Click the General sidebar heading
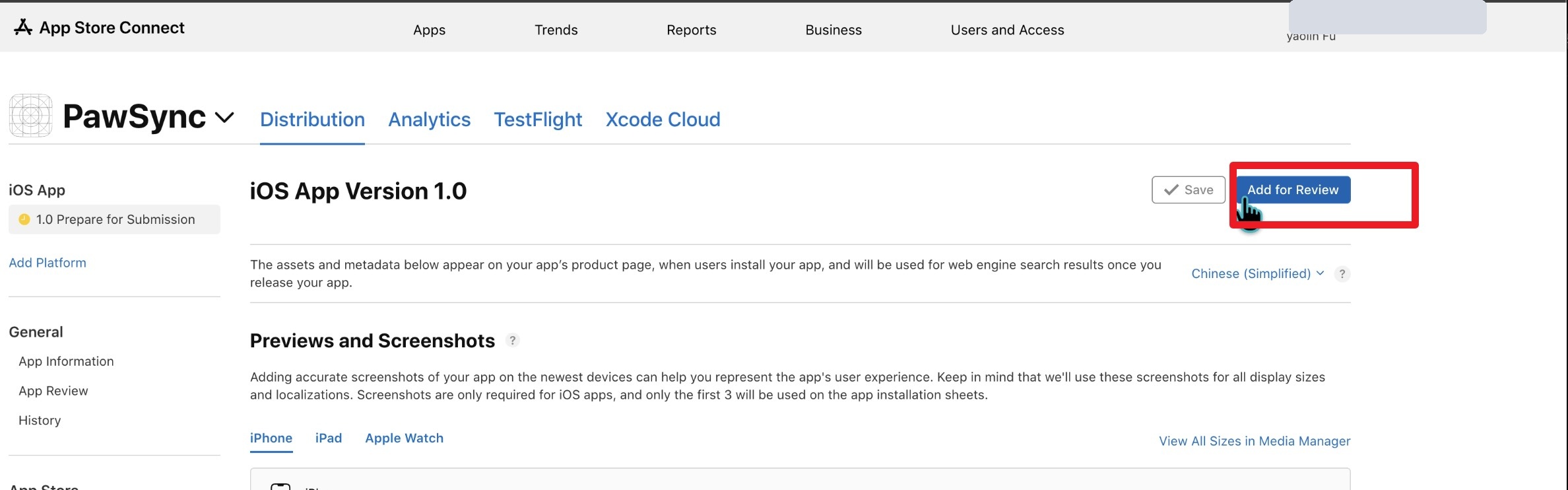The image size is (1568, 490). click(x=36, y=332)
